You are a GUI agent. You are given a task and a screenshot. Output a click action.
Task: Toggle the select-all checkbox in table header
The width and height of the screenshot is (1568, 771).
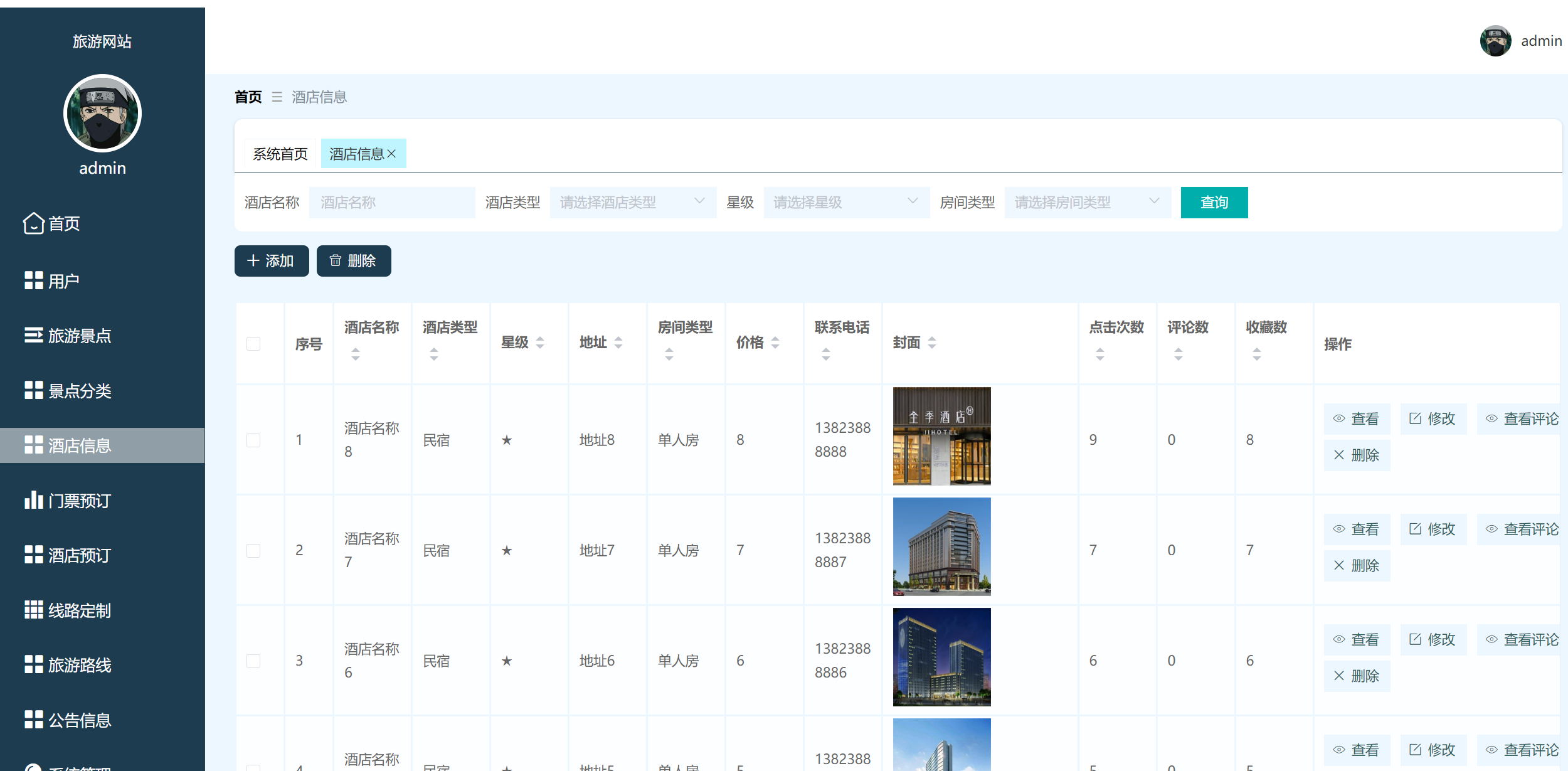[x=253, y=344]
